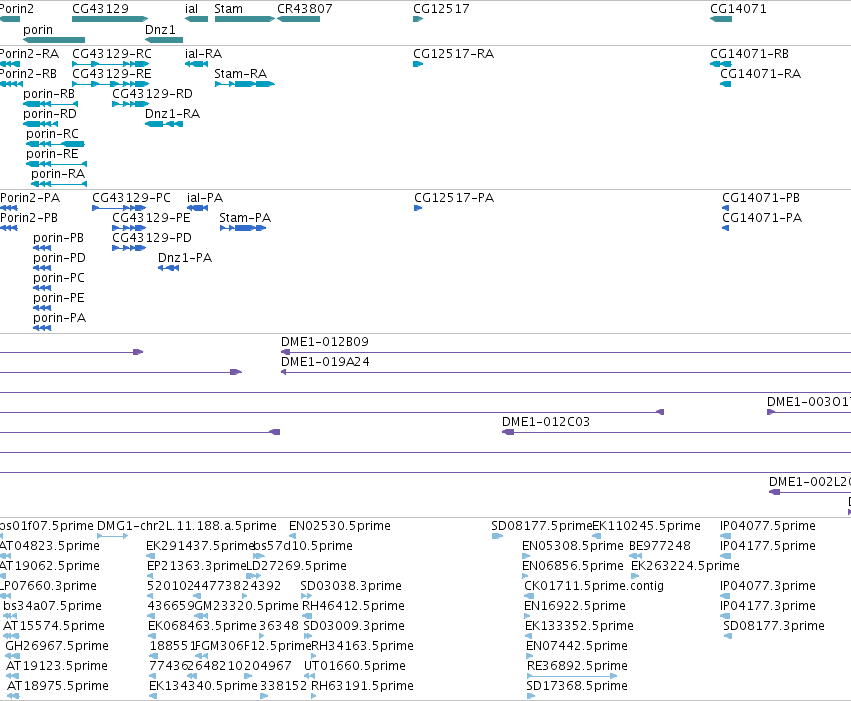Select the "porin-RB" transcript label

coord(49,94)
